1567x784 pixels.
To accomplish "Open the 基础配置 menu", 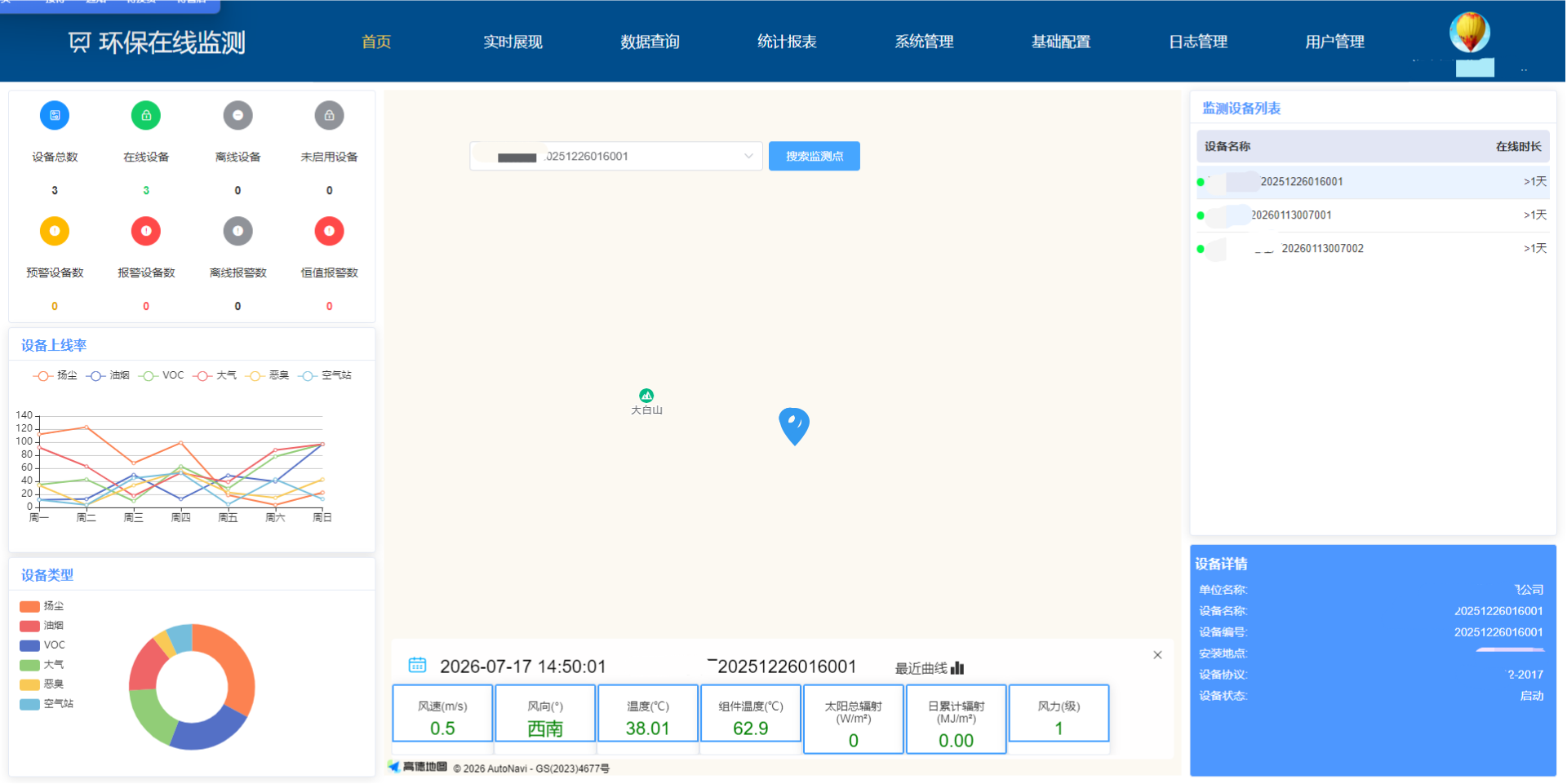I will click(x=1061, y=42).
